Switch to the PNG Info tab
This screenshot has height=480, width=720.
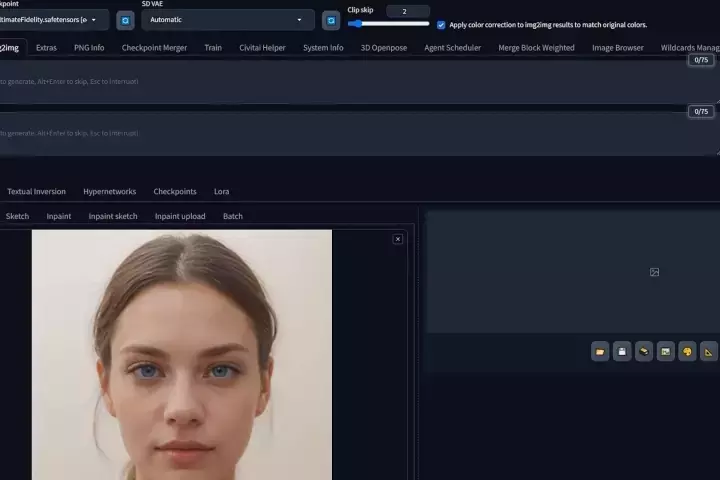(x=89, y=48)
